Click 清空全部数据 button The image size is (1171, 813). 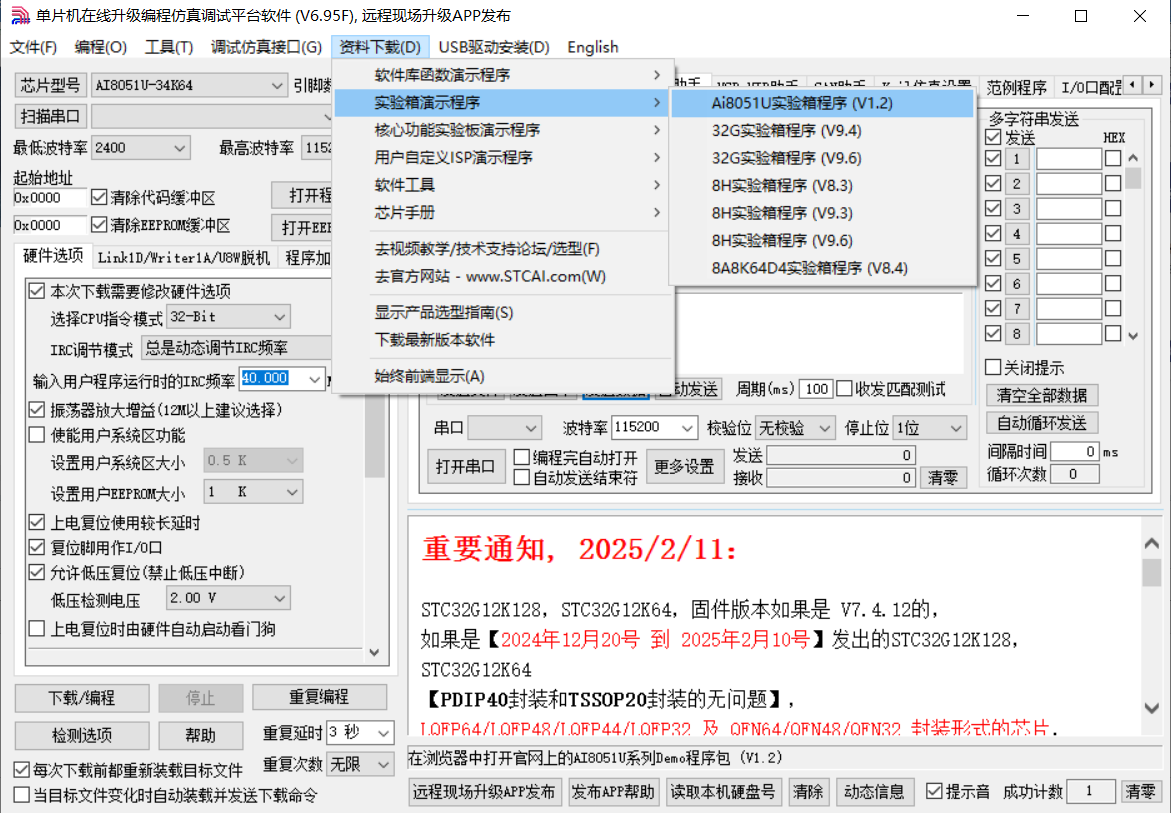(1042, 395)
